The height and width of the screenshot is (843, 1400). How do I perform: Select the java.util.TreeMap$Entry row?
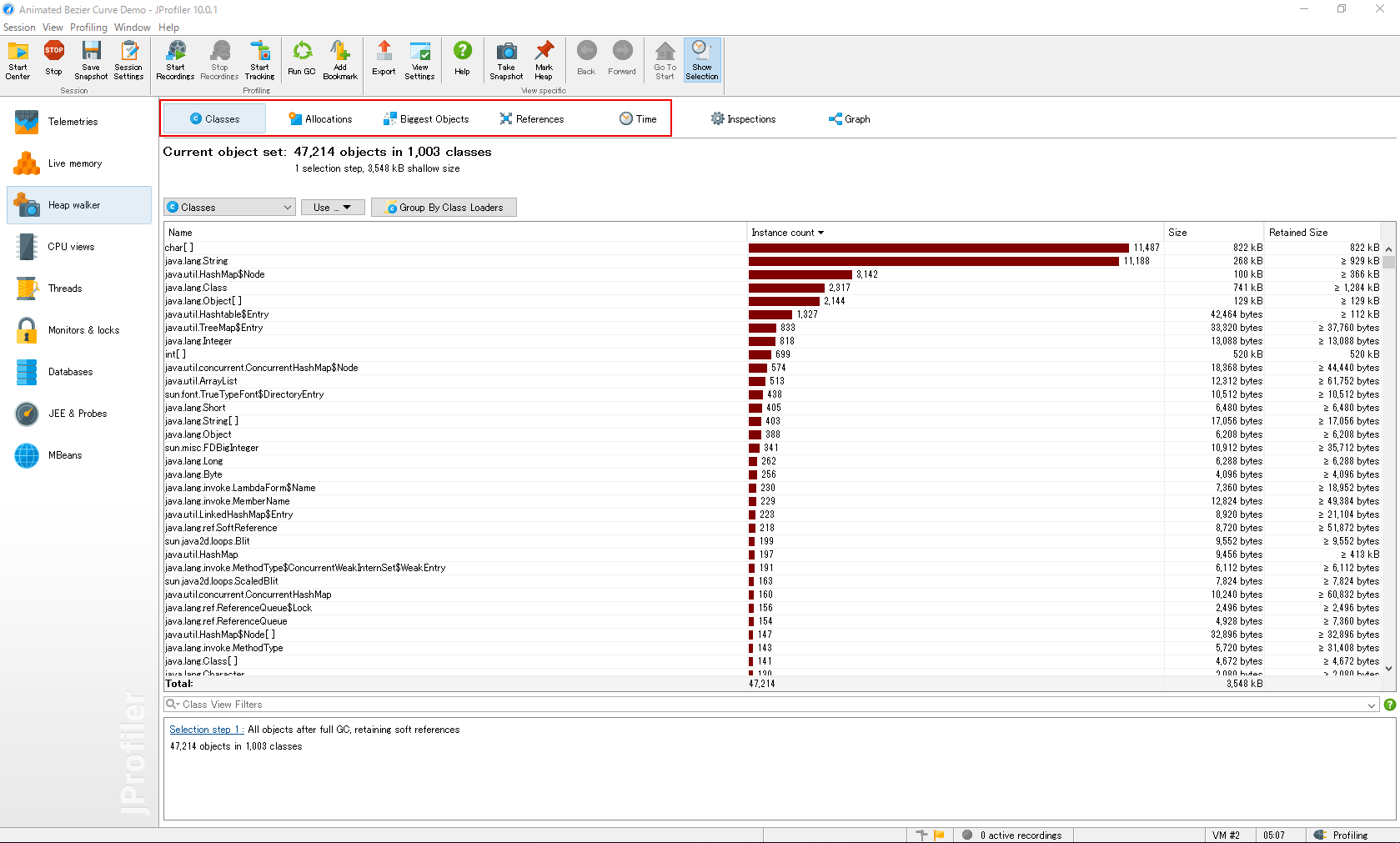772,328
